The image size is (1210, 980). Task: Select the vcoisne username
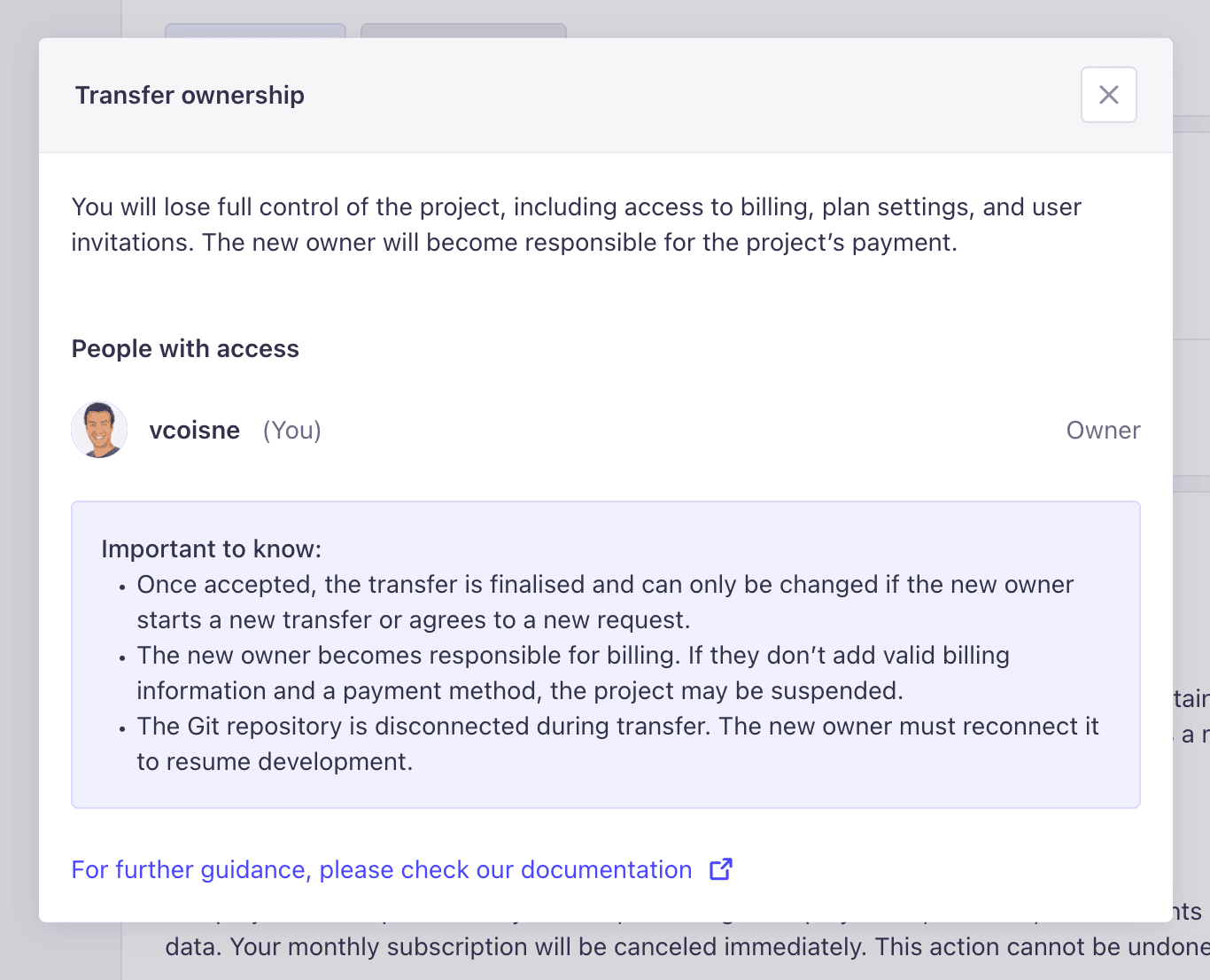pos(195,431)
